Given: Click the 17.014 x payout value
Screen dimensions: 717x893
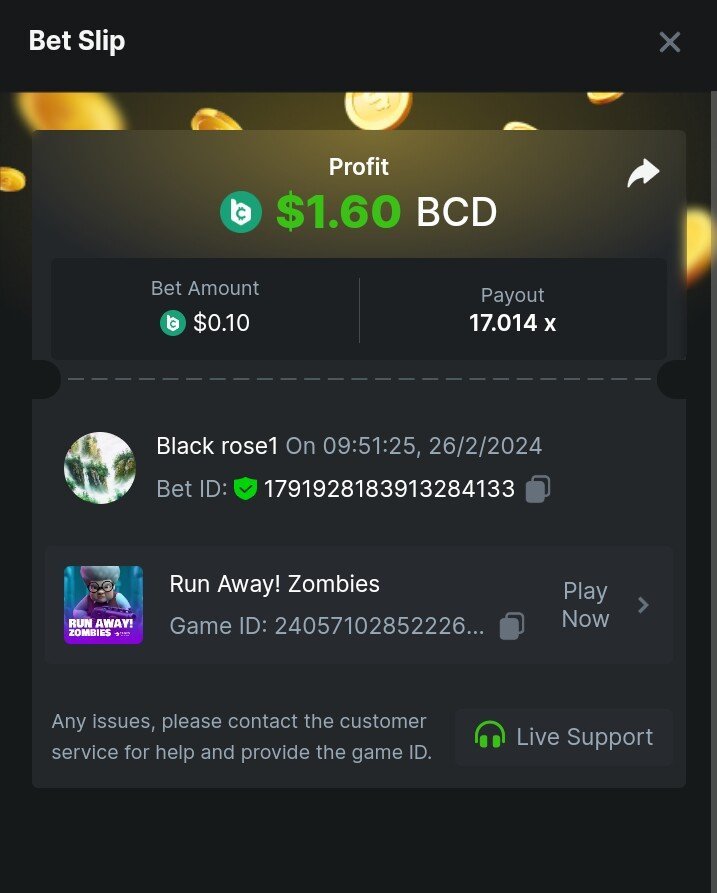Looking at the screenshot, I should click(x=513, y=323).
